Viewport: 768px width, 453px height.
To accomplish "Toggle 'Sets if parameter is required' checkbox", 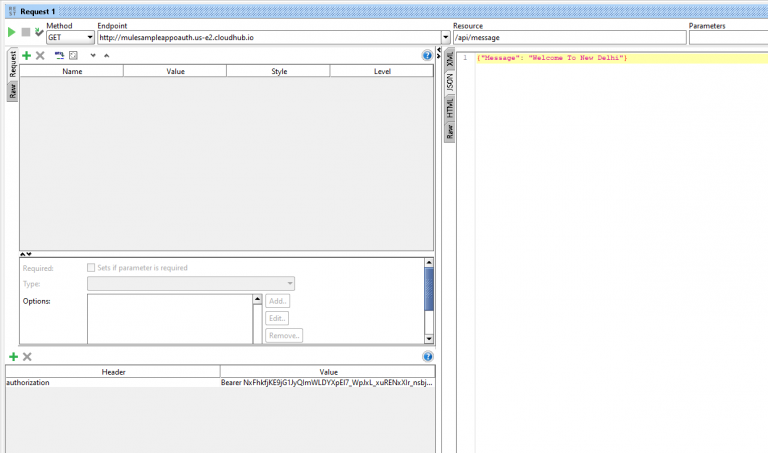I will tap(92, 268).
